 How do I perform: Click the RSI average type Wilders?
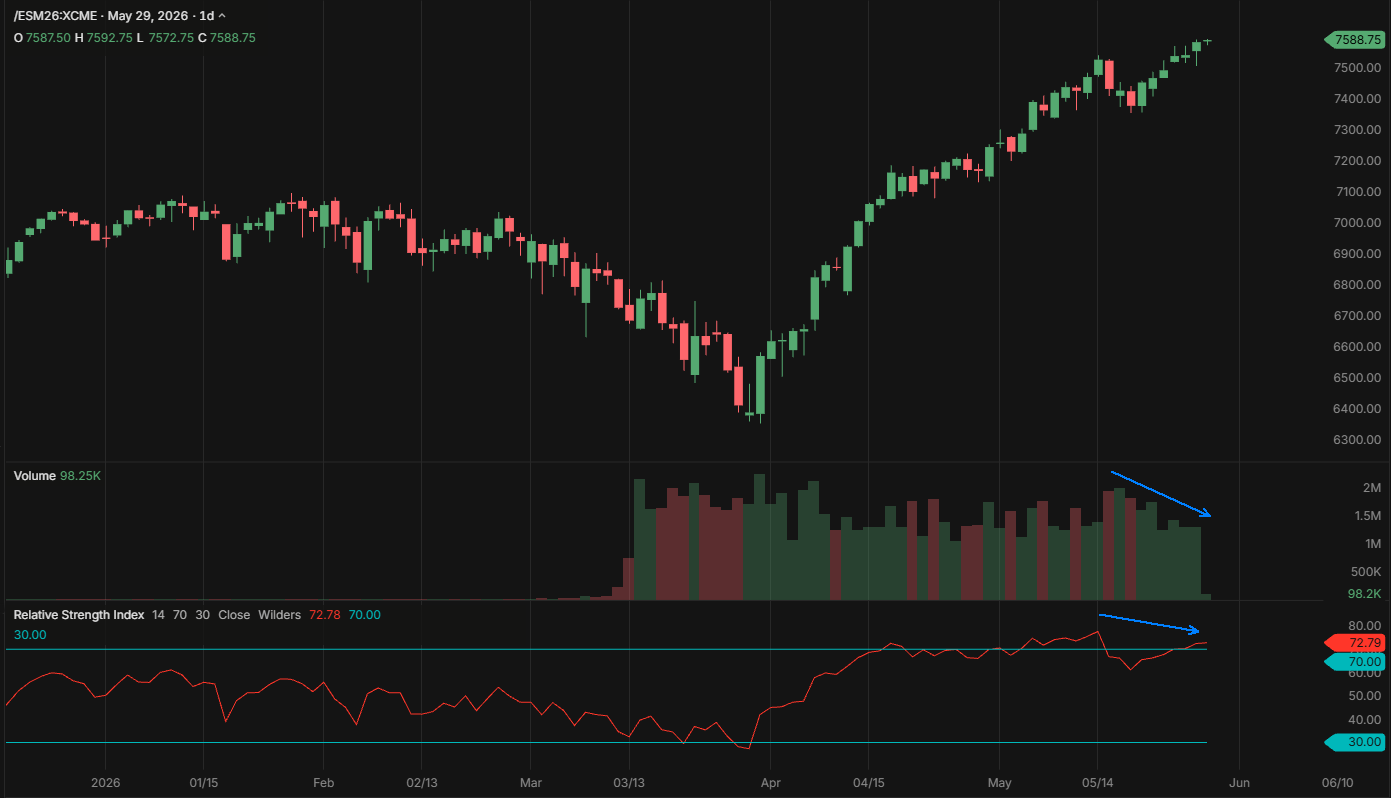click(x=279, y=615)
